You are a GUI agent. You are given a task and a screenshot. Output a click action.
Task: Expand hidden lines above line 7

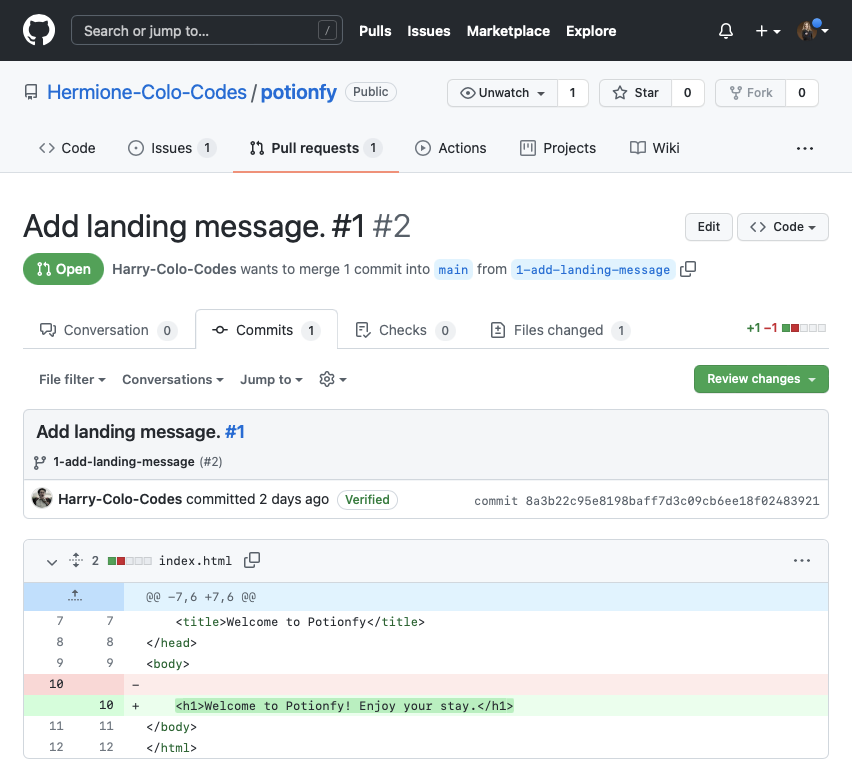click(74, 596)
